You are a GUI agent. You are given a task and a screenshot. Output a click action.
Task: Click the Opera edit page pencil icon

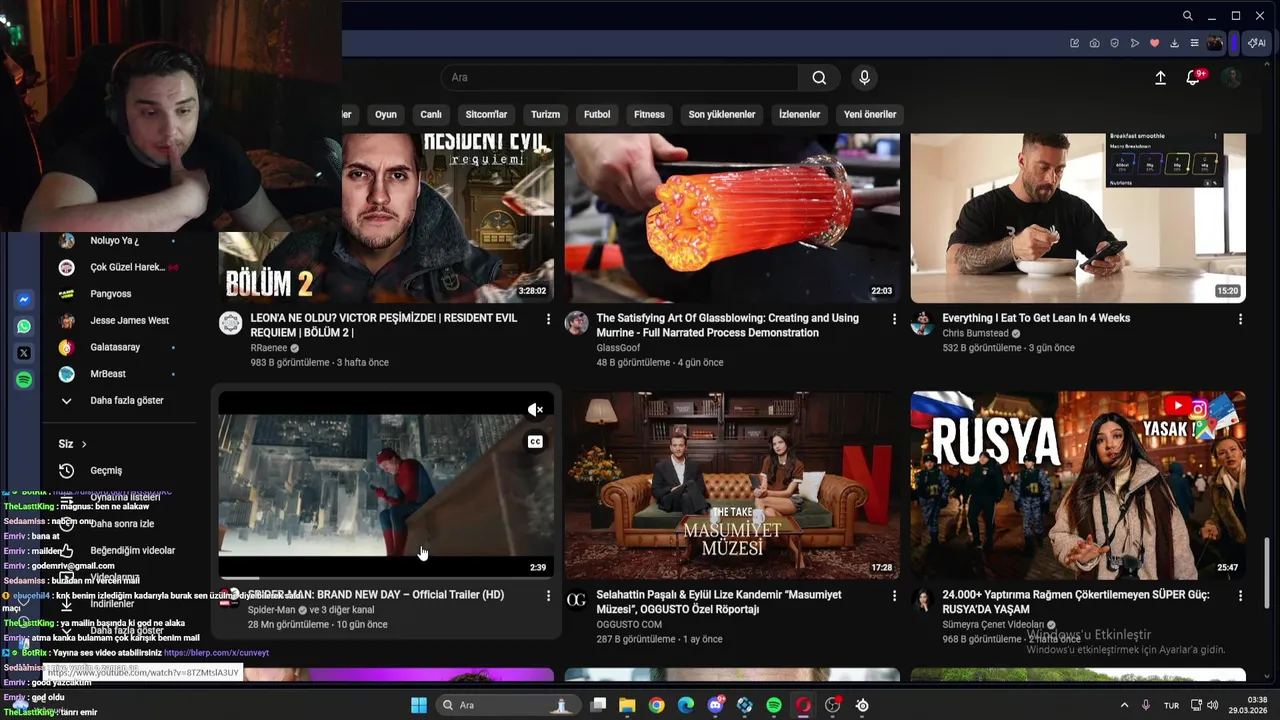click(1074, 43)
